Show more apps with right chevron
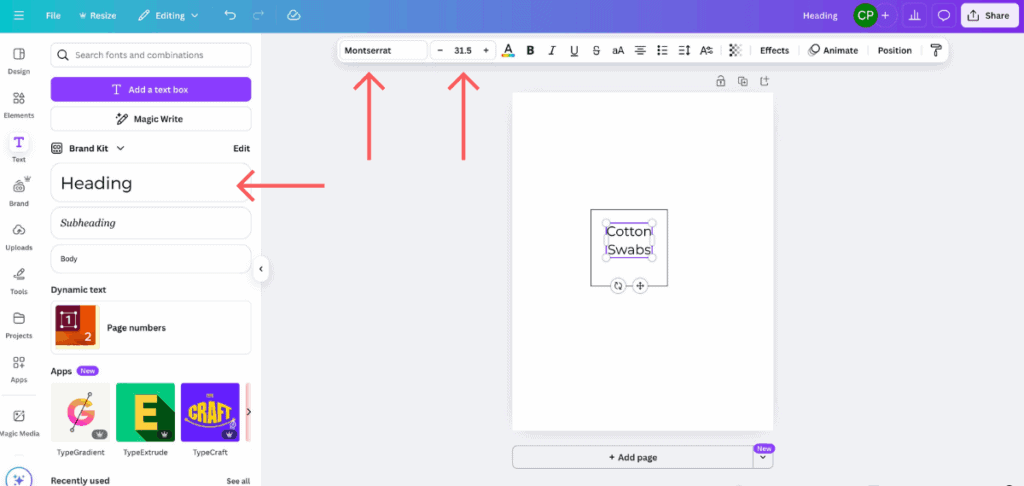The image size is (1024, 486). pyautogui.click(x=248, y=412)
